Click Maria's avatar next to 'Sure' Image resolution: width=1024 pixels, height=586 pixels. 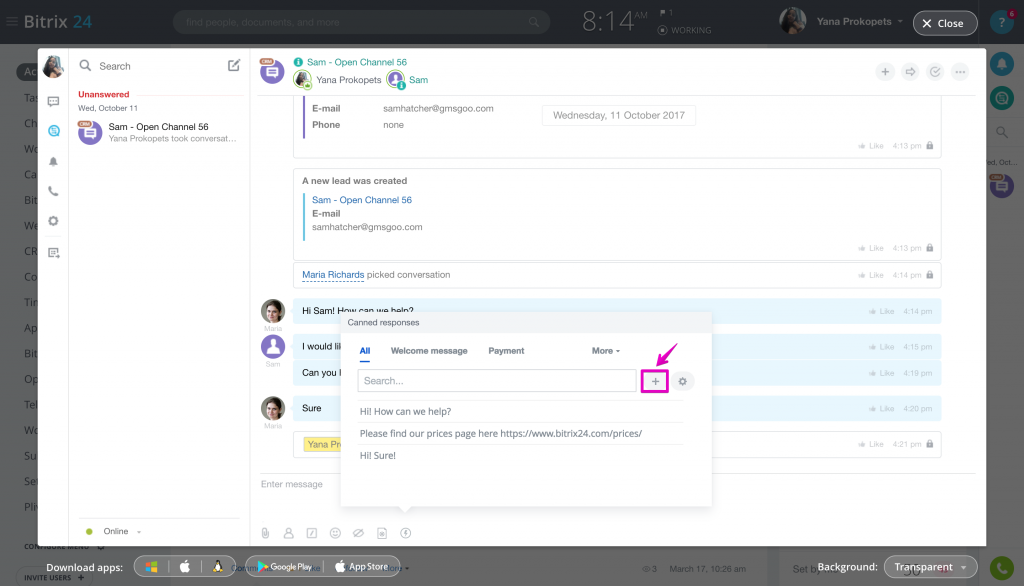(x=273, y=408)
